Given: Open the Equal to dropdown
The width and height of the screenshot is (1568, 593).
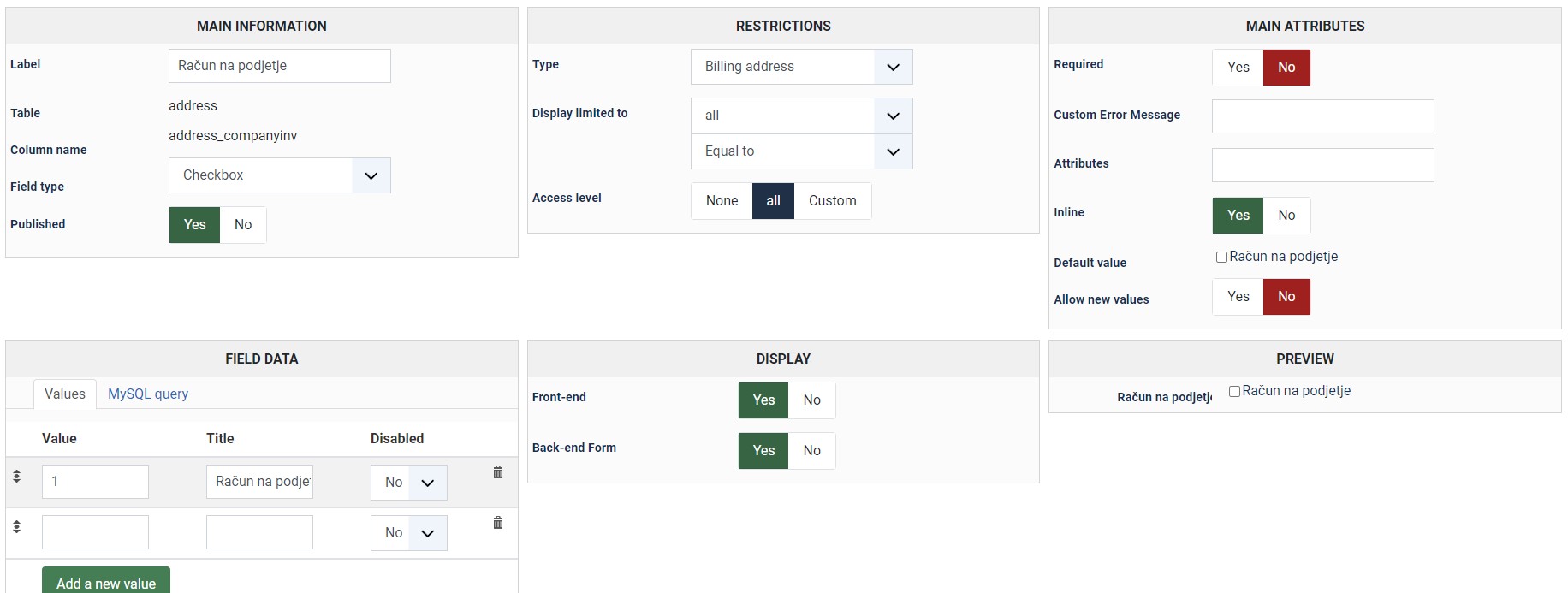Looking at the screenshot, I should point(801,151).
